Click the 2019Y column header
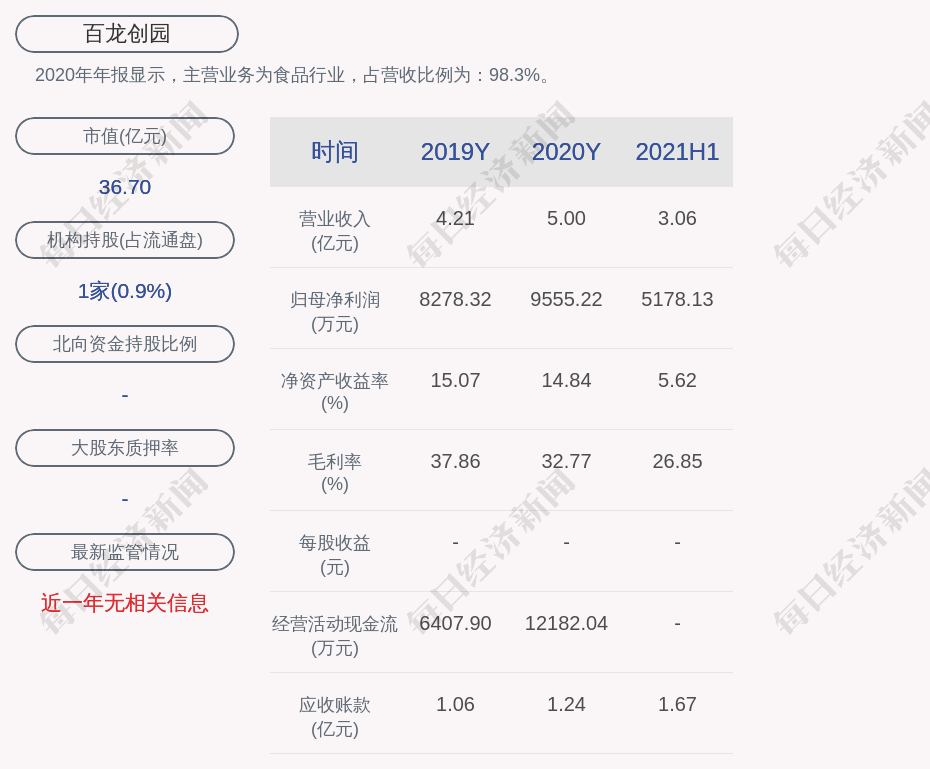Screen dimensions: 930x769 coord(456,152)
